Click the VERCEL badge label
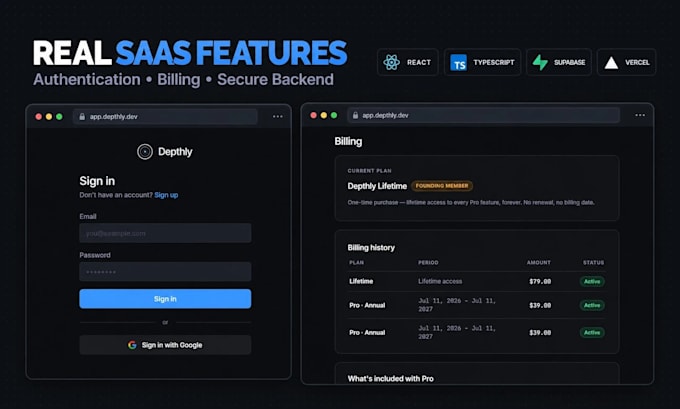This screenshot has width=680, height=409. 637,62
